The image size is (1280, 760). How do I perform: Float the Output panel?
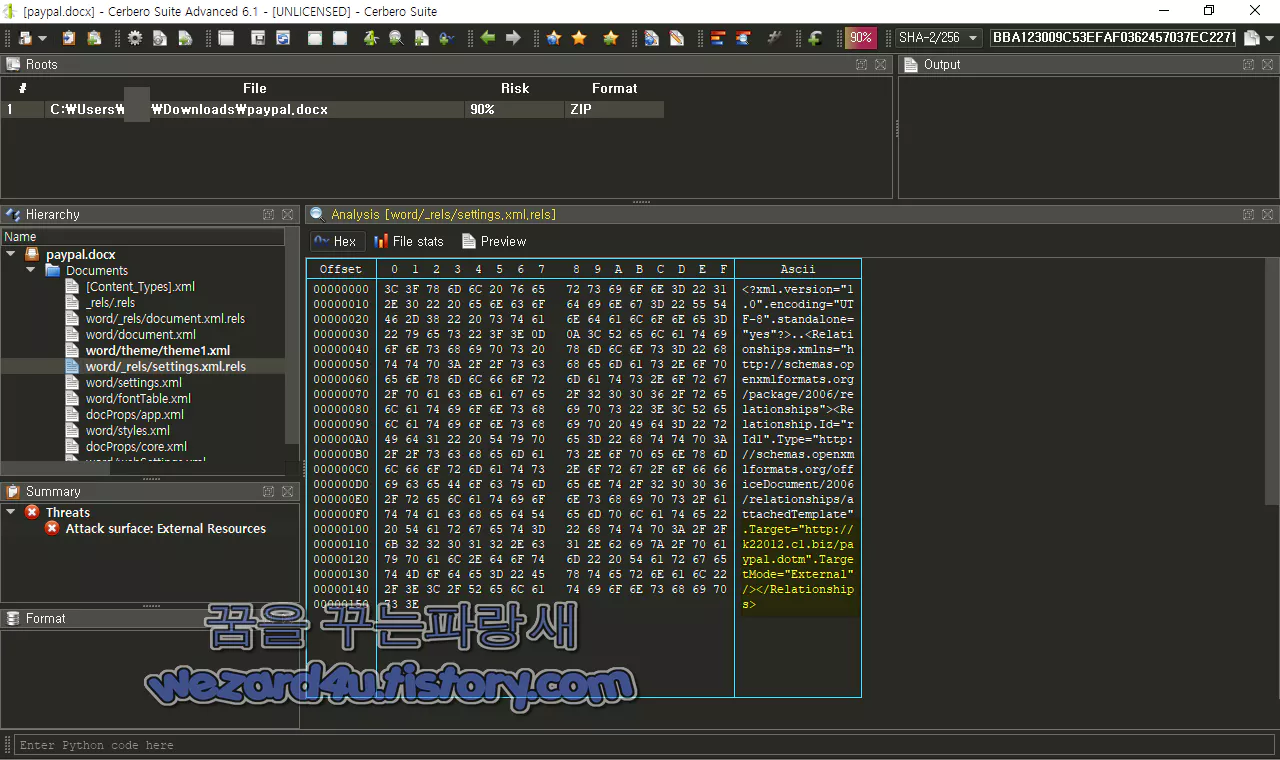[1249, 64]
